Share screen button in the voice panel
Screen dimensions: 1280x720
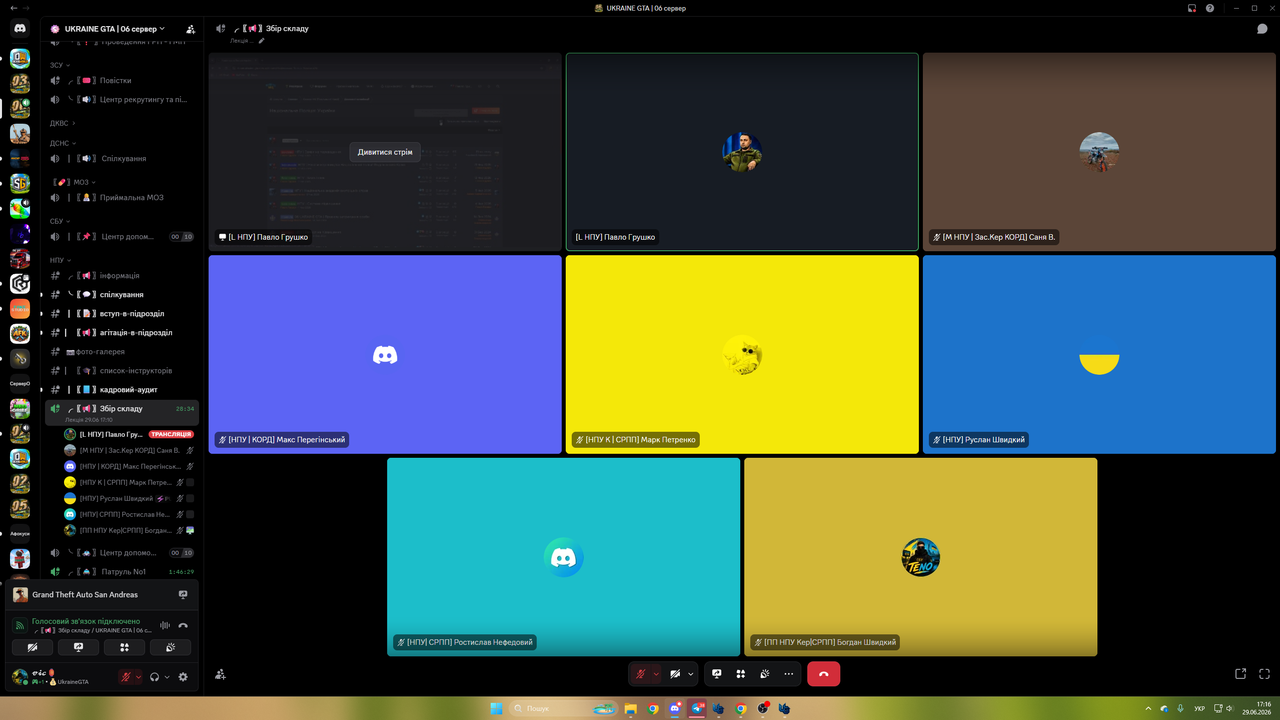point(78,647)
